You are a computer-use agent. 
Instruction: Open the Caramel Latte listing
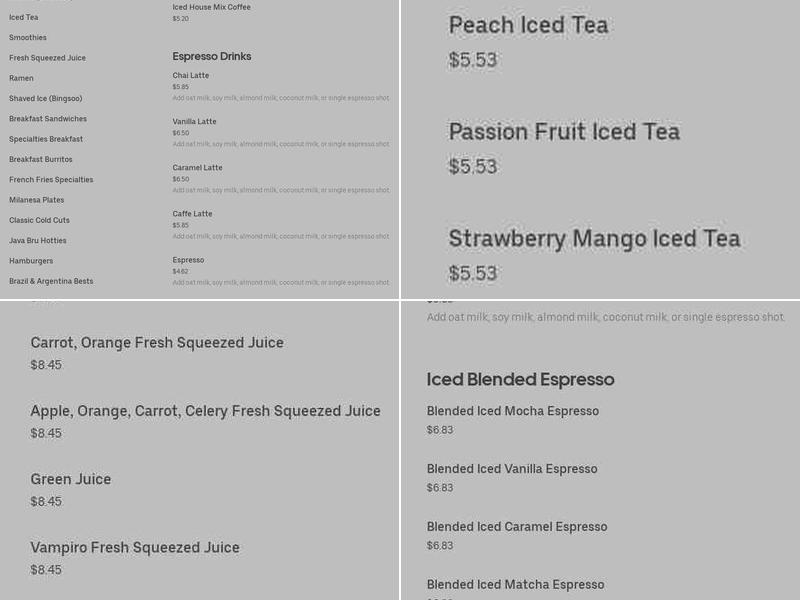point(198,167)
